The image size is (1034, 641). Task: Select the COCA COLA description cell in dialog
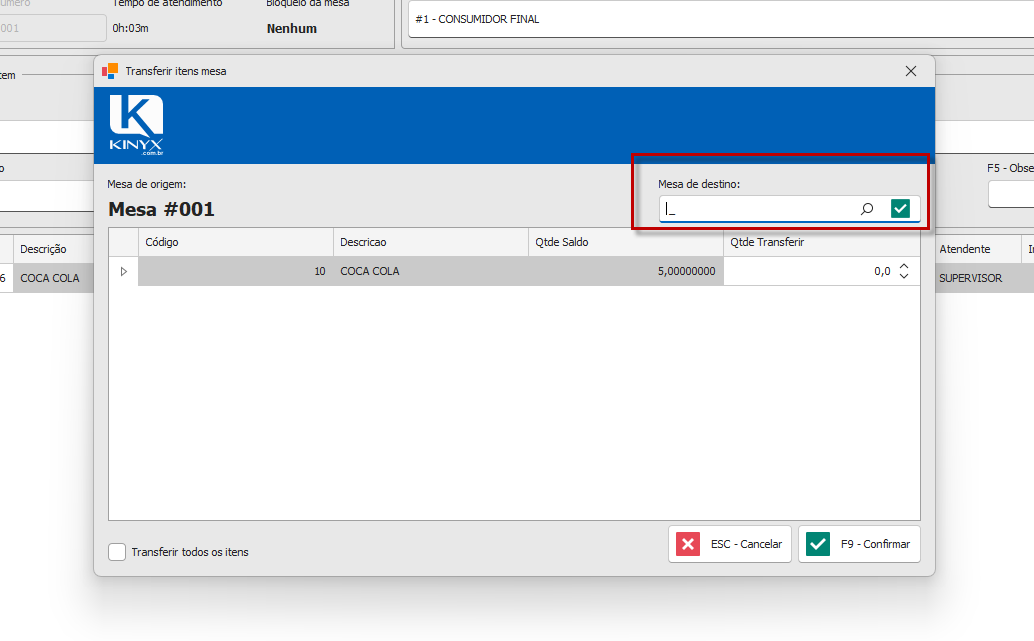pos(431,271)
